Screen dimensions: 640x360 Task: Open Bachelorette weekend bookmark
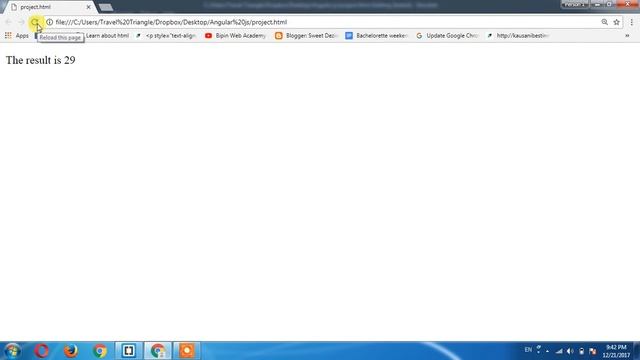(x=376, y=36)
